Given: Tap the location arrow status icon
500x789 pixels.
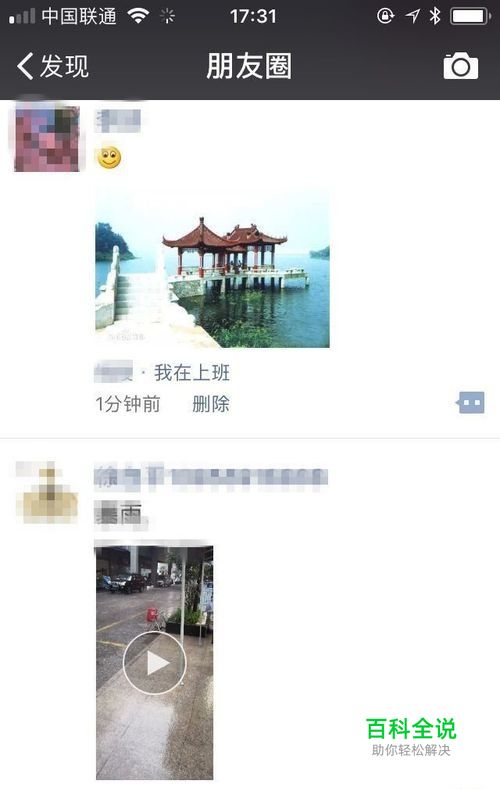Looking at the screenshot, I should (x=412, y=16).
